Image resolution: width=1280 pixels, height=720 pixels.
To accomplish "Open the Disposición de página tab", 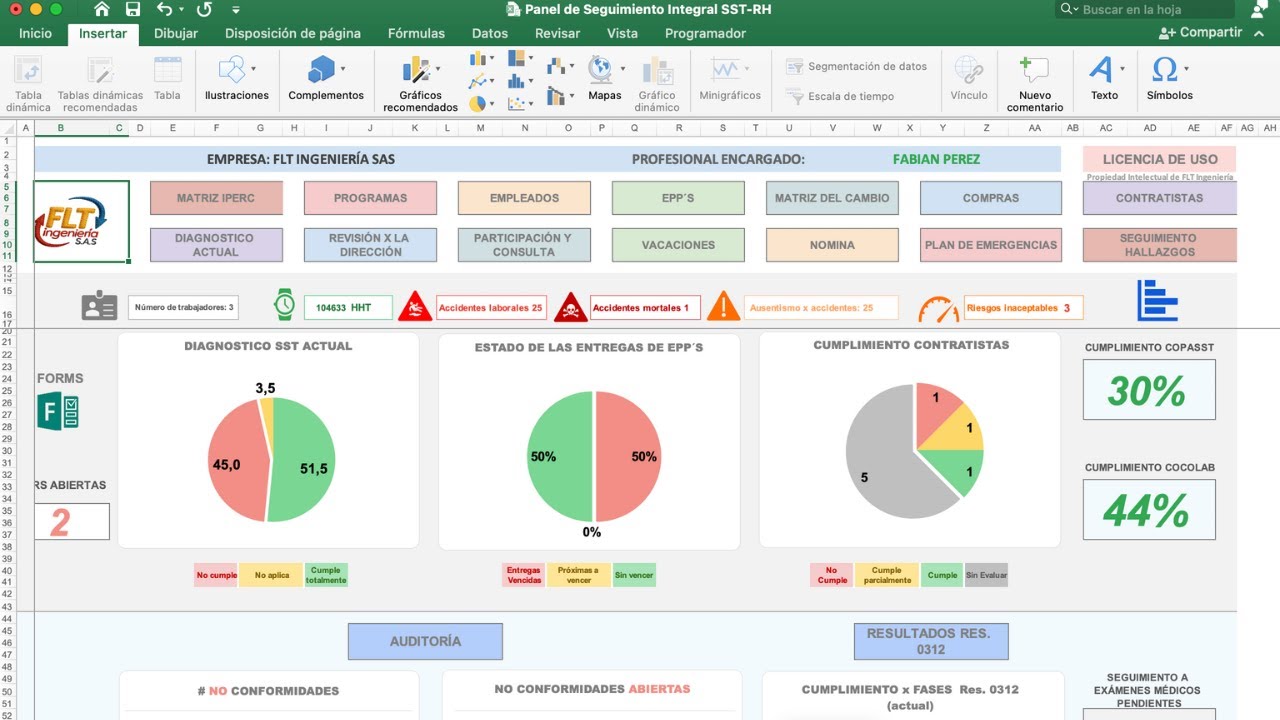I will (293, 33).
